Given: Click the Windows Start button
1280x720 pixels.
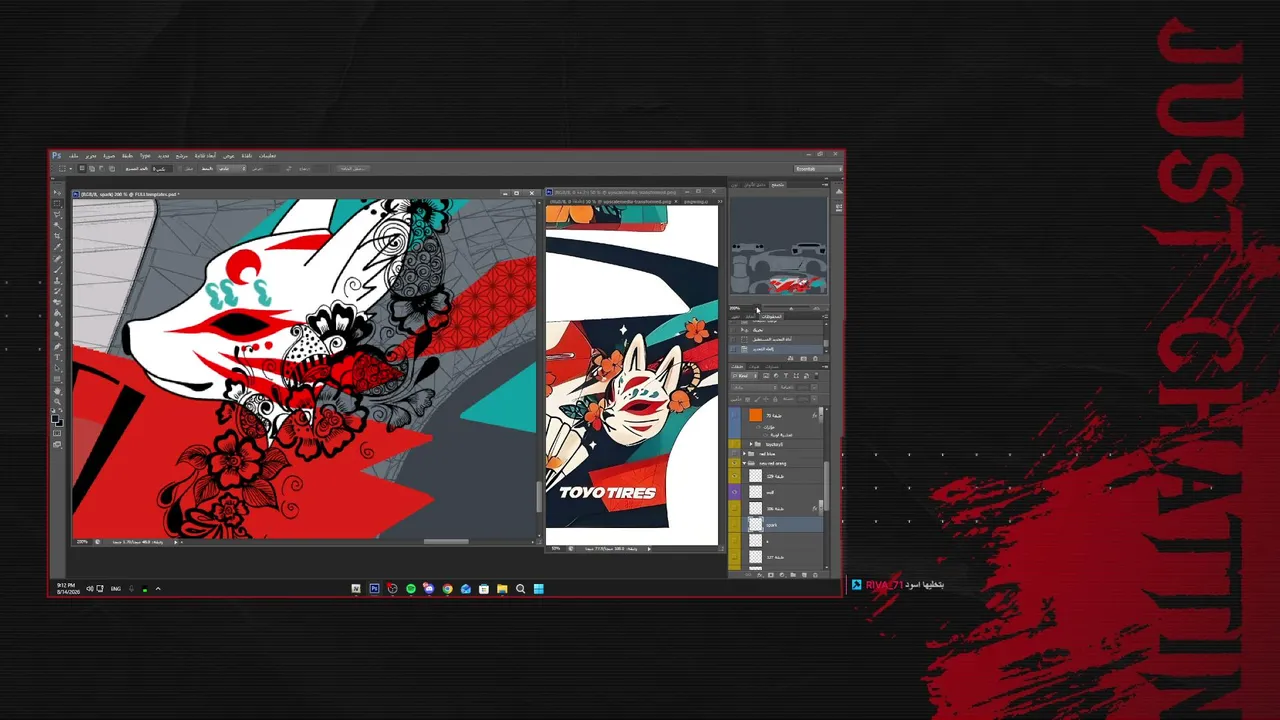Looking at the screenshot, I should 538,589.
